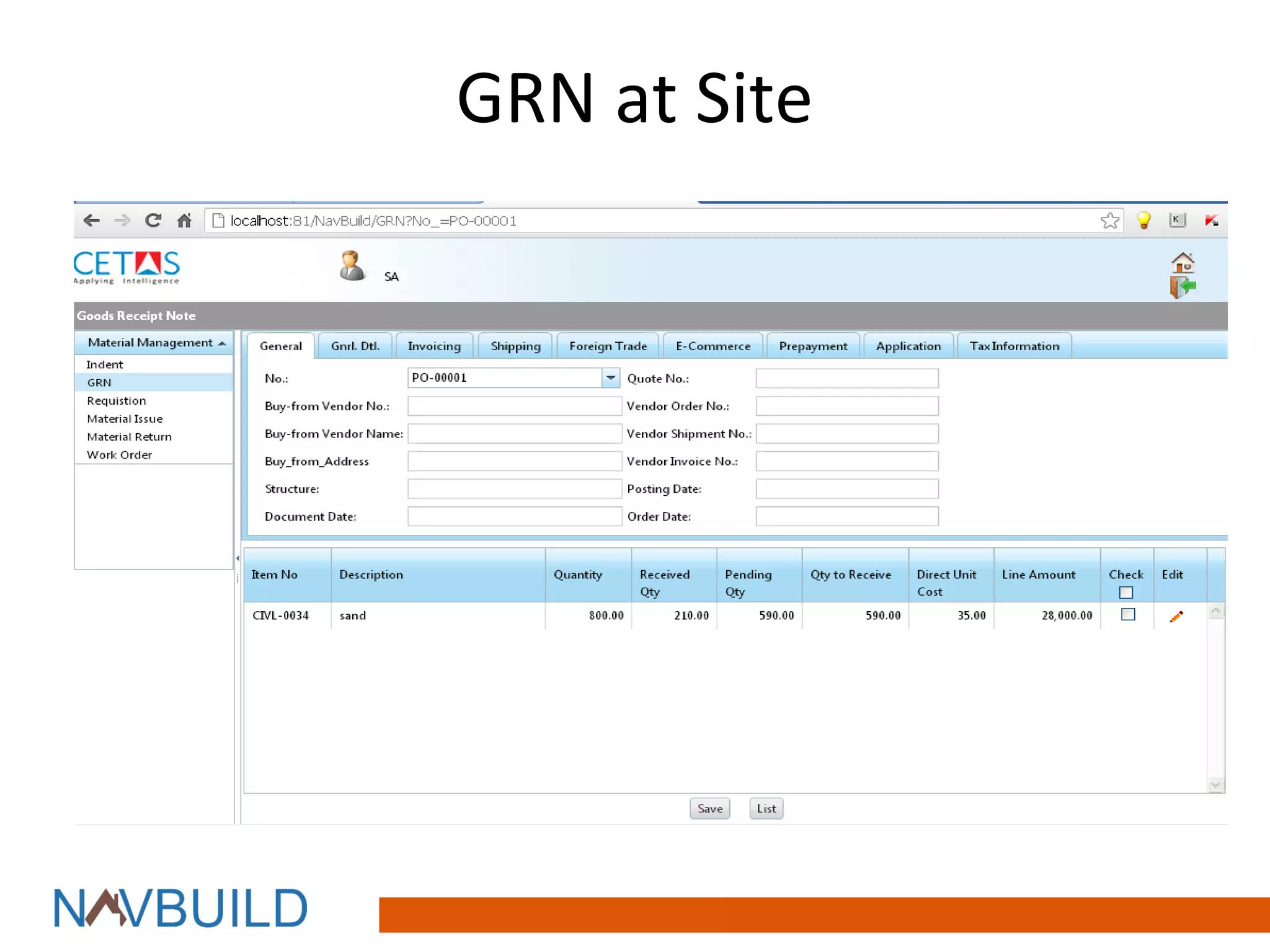Click the List button
The width and height of the screenshot is (1270, 952).
click(766, 808)
